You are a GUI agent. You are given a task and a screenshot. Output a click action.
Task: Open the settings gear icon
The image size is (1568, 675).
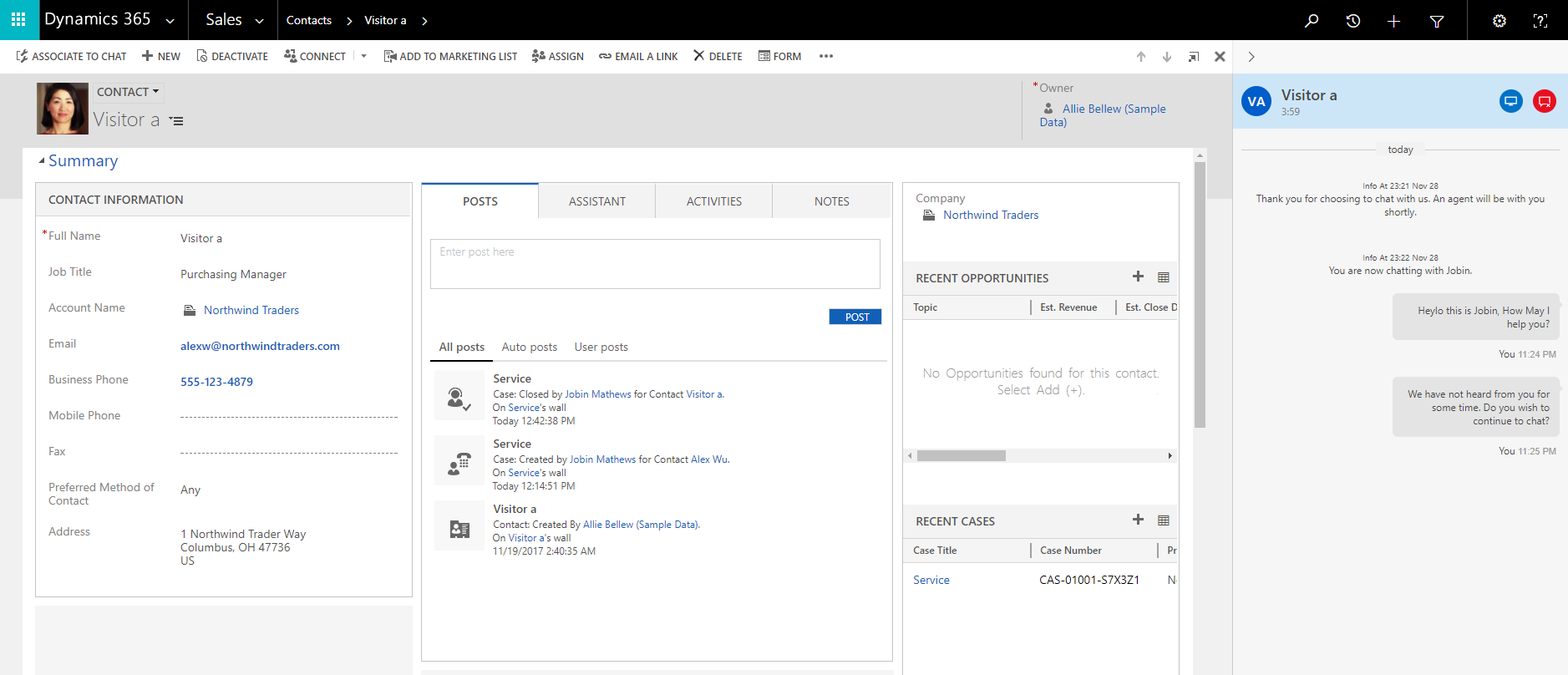tap(1499, 21)
